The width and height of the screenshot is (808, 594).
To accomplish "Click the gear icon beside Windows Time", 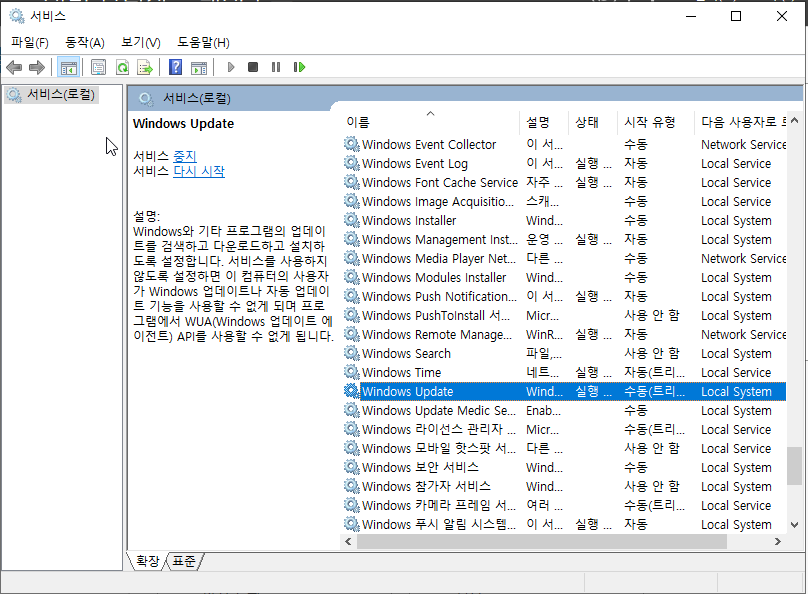I will click(x=351, y=372).
